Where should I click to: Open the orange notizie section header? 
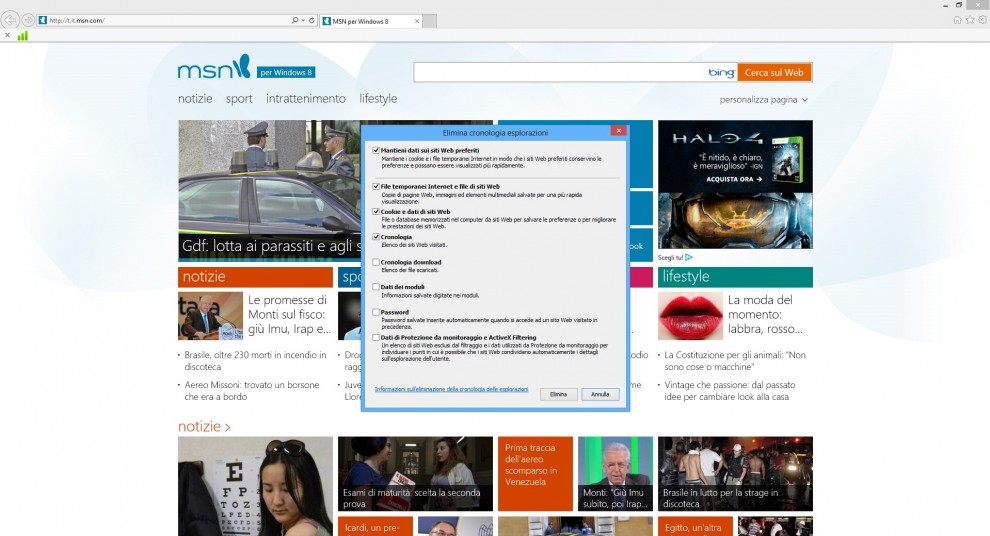pyautogui.click(x=255, y=277)
